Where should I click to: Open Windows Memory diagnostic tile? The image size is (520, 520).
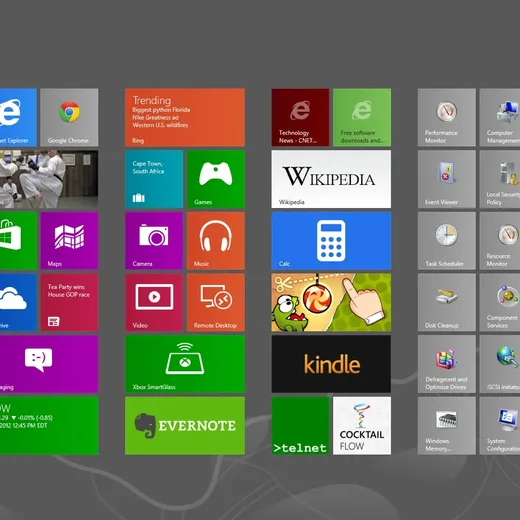pos(447,426)
